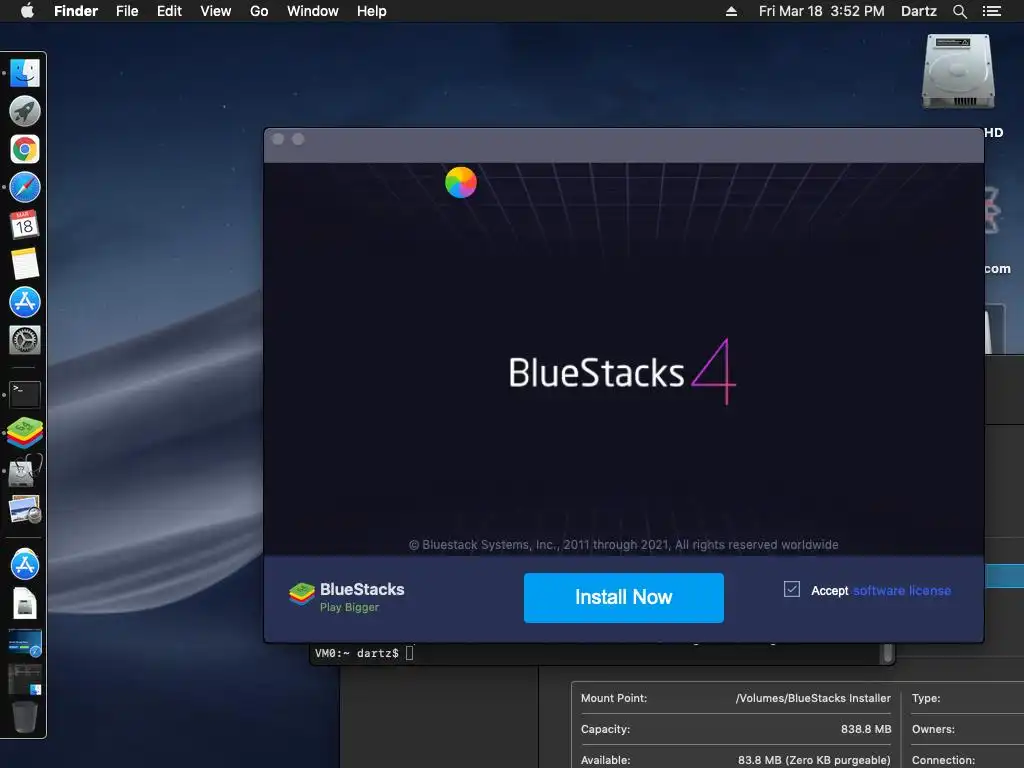
Task: Open the Edit menu
Action: click(x=169, y=11)
